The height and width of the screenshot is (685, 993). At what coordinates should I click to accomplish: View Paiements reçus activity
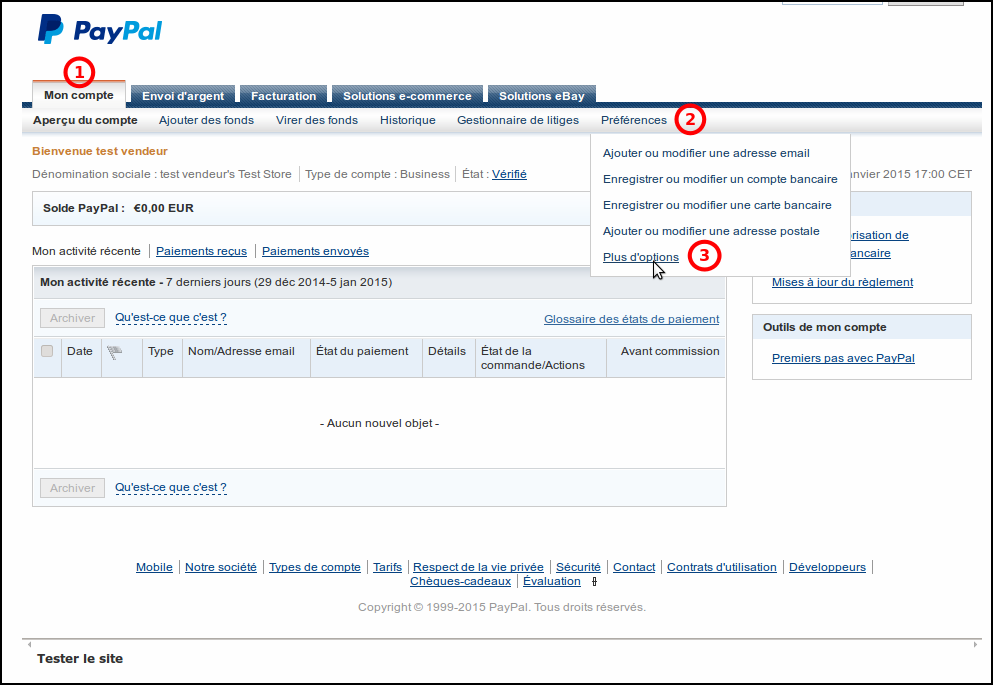tap(201, 251)
